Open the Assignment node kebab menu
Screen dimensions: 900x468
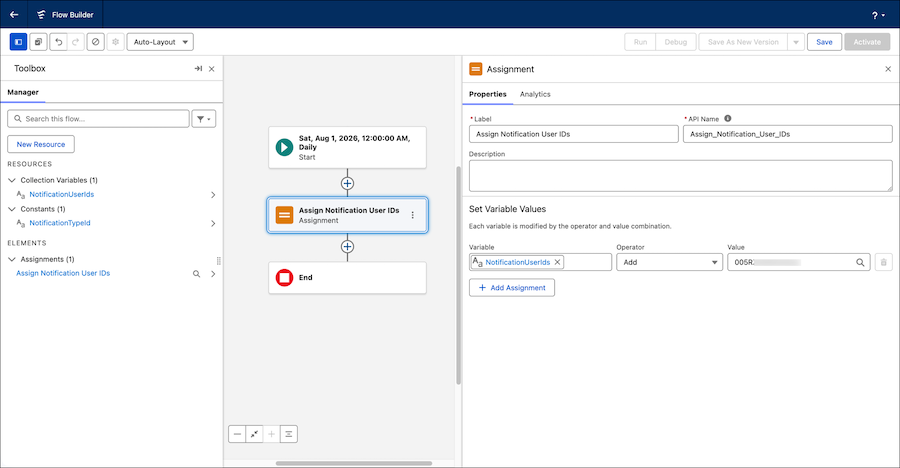pyautogui.click(x=413, y=215)
